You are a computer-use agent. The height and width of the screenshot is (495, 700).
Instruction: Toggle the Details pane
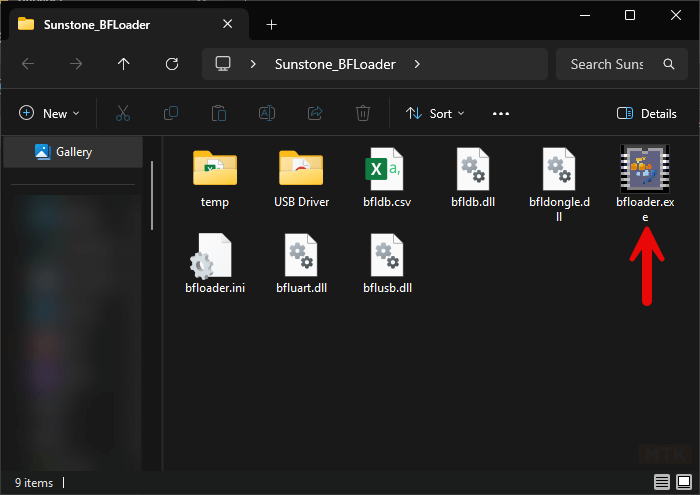646,113
